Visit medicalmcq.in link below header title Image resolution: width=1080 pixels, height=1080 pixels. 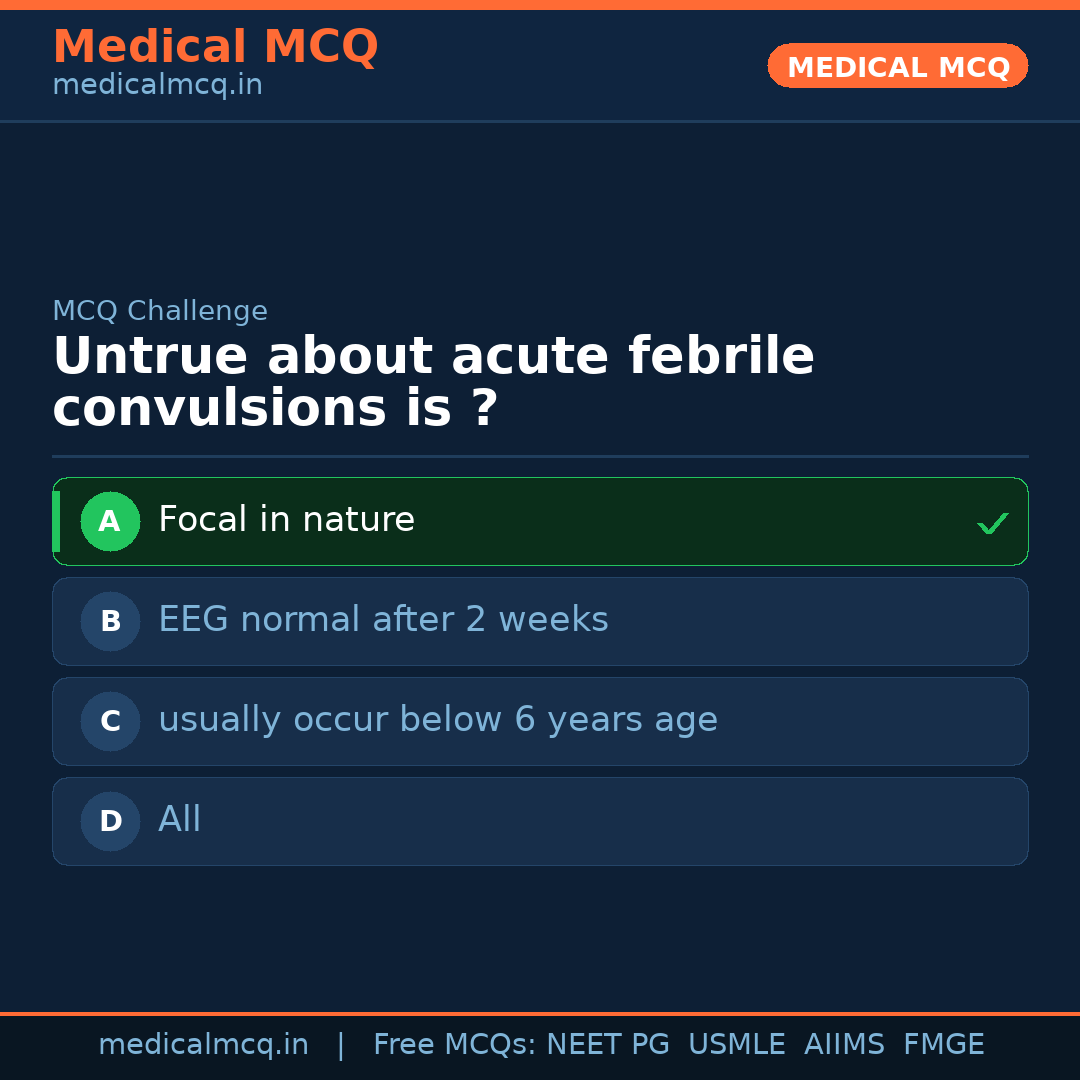click(x=157, y=85)
